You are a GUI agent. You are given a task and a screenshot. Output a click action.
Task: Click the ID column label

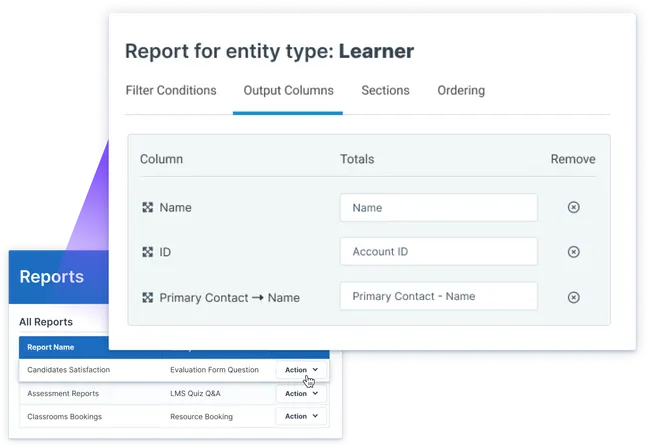point(165,252)
